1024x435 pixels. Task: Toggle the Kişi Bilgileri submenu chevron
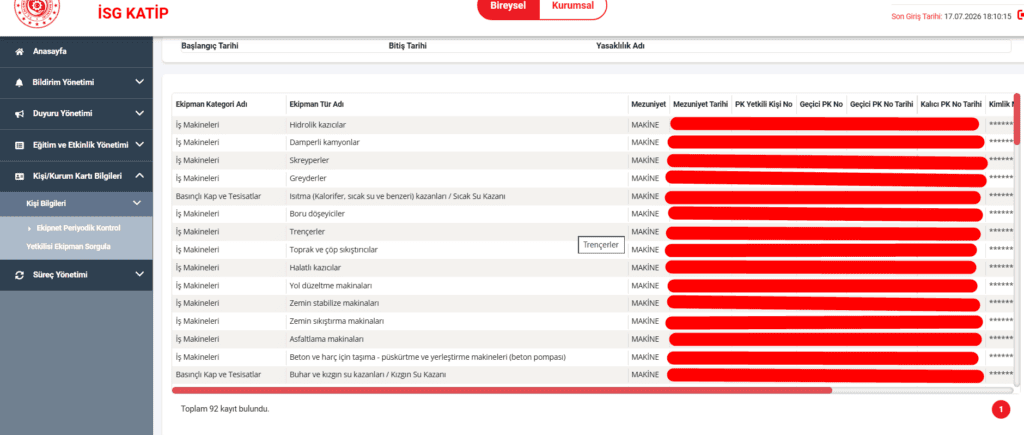click(x=136, y=203)
